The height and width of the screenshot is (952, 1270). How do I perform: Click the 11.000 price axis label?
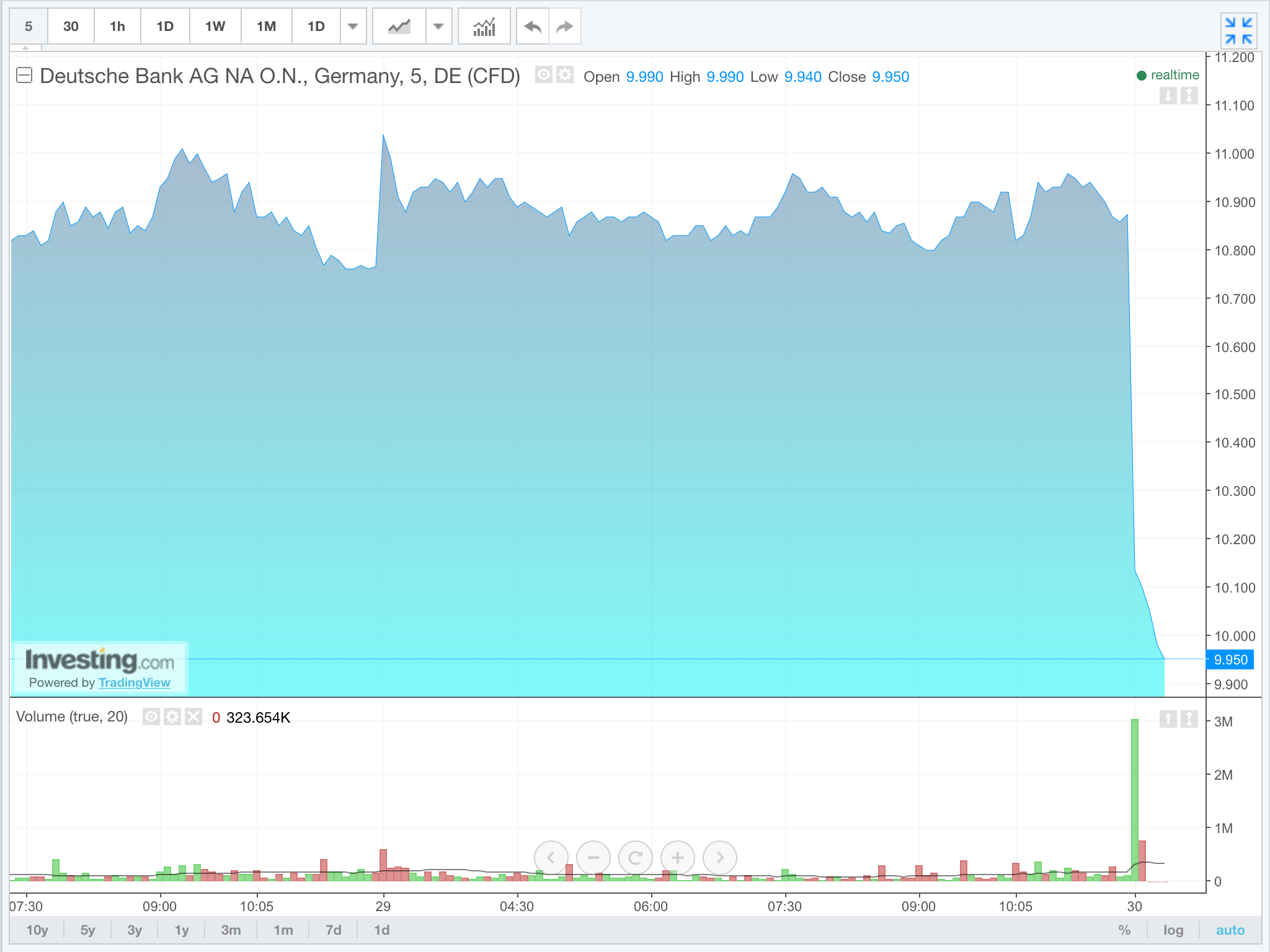pyautogui.click(x=1234, y=154)
